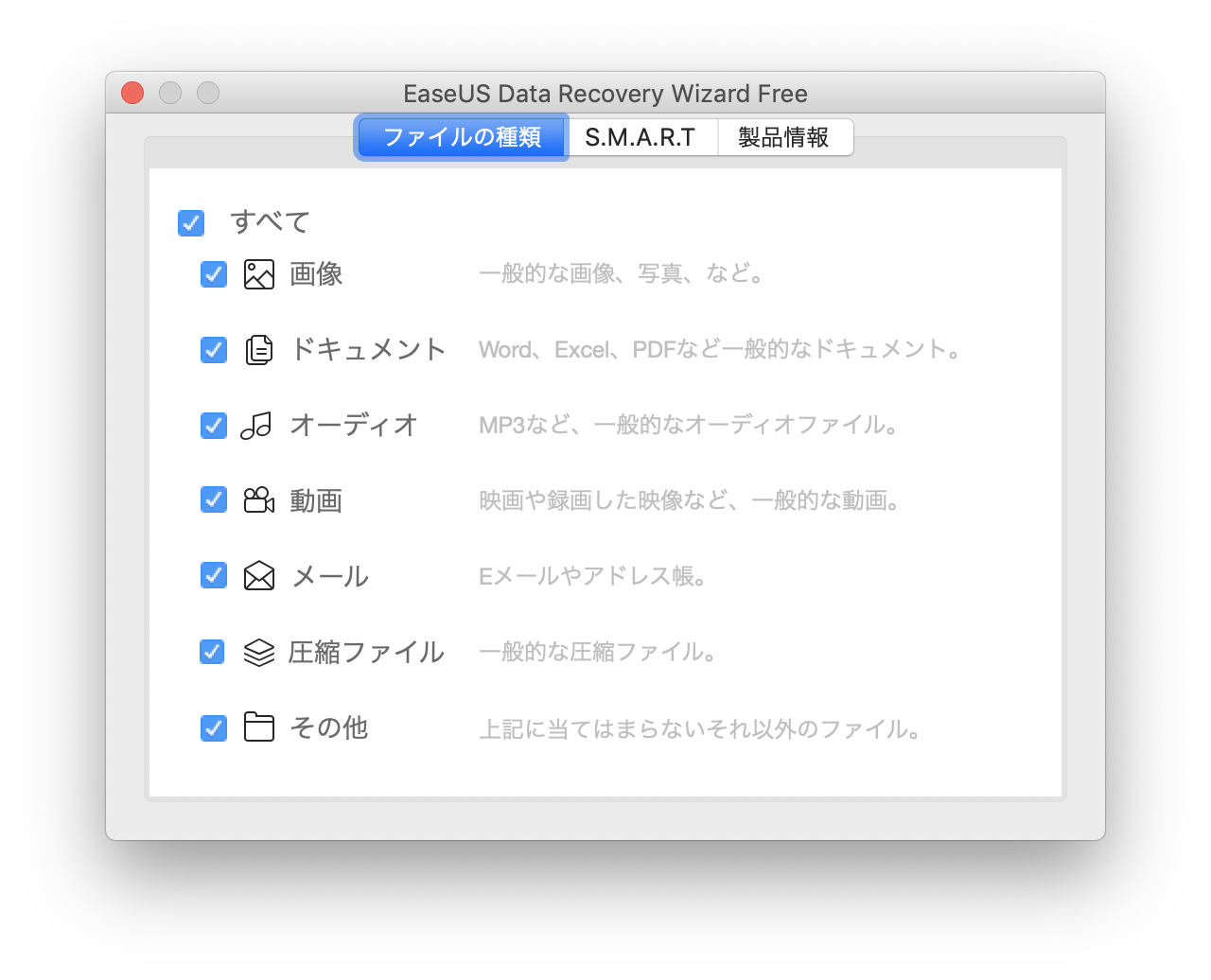Close the window with the red button
This screenshot has height=980, width=1211.
132,93
